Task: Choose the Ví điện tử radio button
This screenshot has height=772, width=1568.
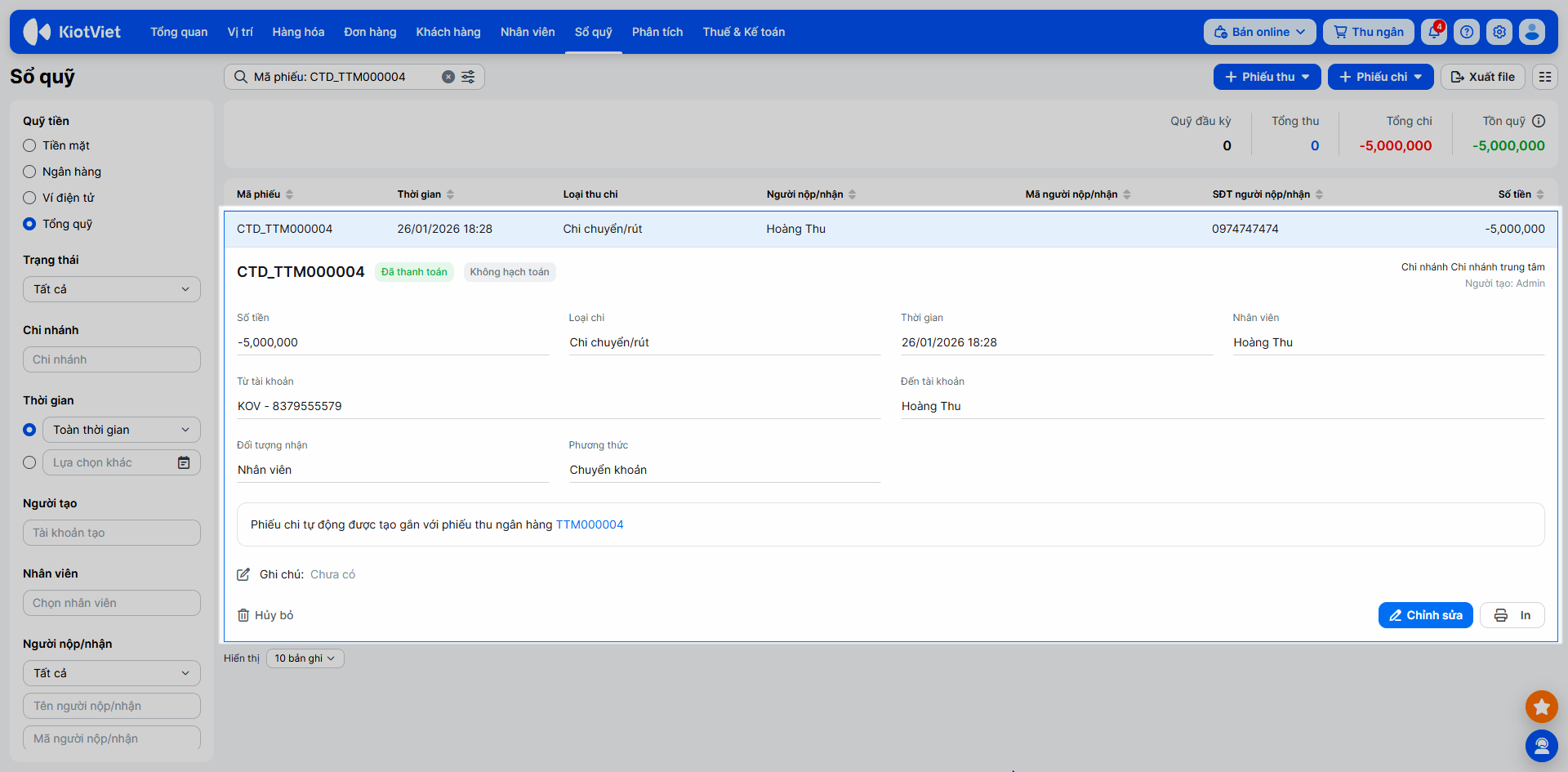Action: (x=30, y=198)
